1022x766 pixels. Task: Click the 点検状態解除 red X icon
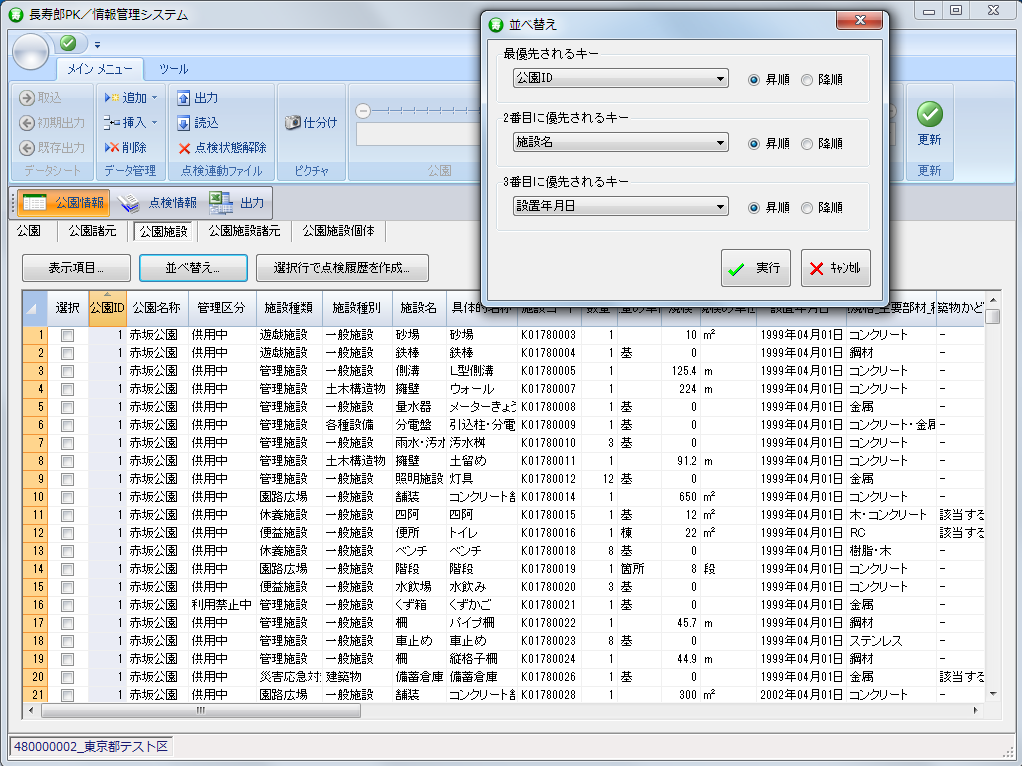tap(184, 148)
